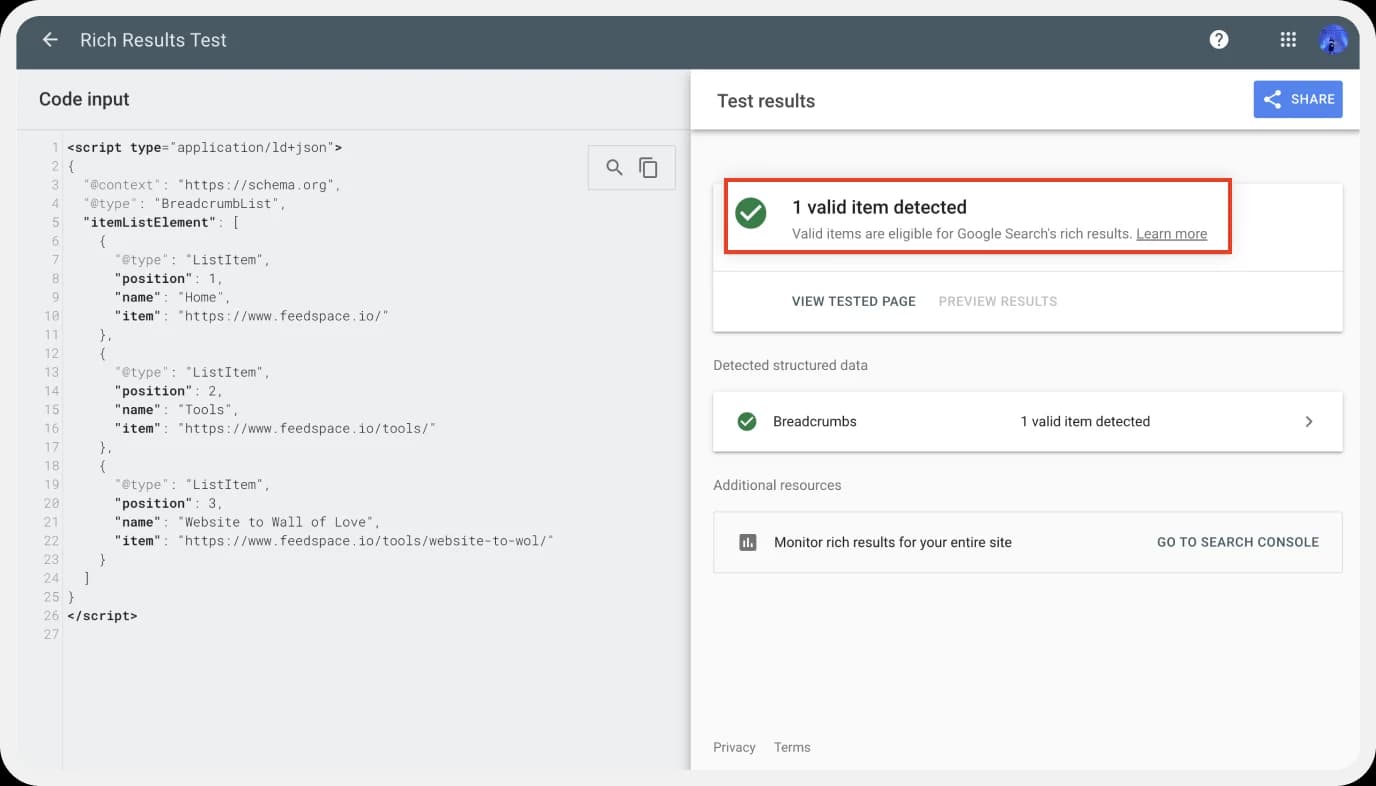Open the Terms link

click(792, 747)
